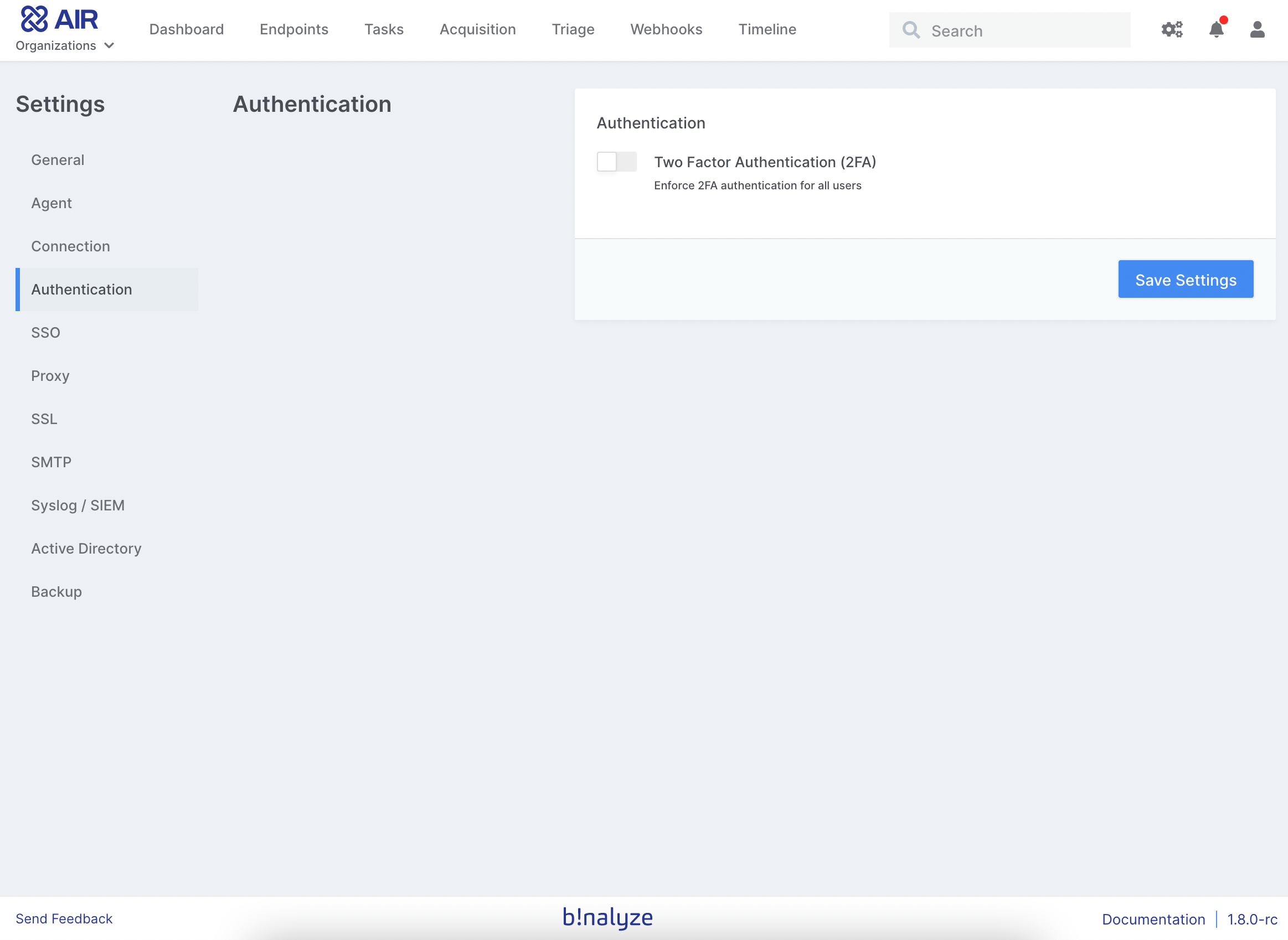Open the user profile icon
The image size is (1288, 940).
tap(1256, 29)
